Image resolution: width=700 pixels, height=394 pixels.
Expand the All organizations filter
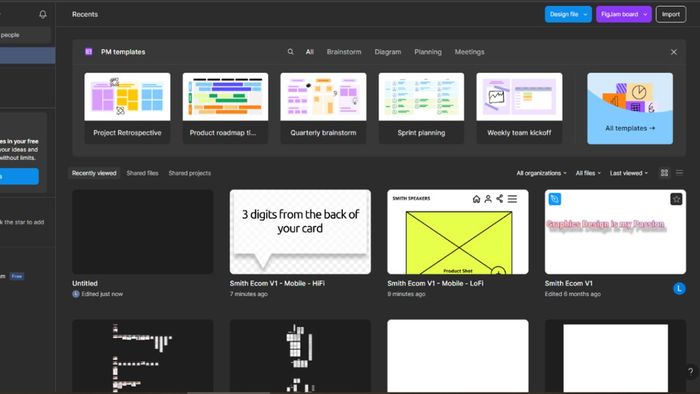(x=542, y=173)
